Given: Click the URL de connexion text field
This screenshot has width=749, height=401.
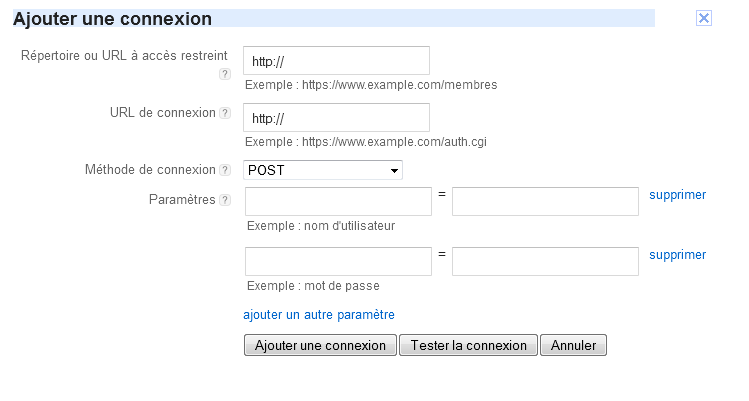Looking at the screenshot, I should (x=337, y=118).
